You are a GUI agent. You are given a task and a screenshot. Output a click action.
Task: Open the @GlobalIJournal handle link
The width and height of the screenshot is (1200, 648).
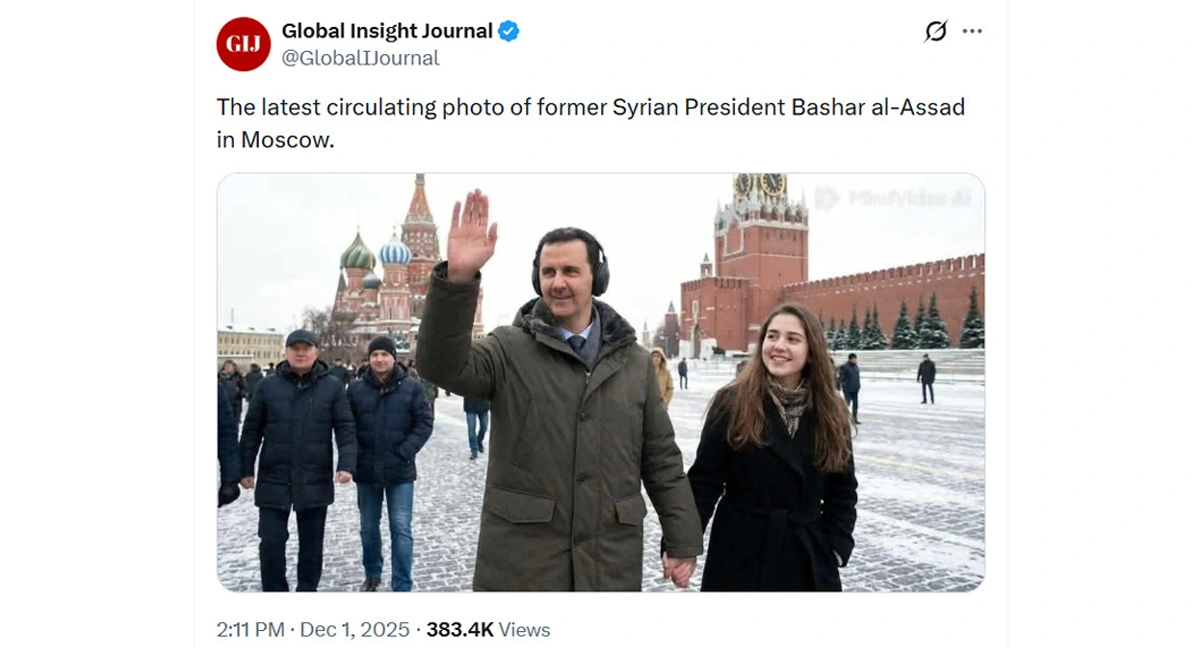tap(360, 58)
